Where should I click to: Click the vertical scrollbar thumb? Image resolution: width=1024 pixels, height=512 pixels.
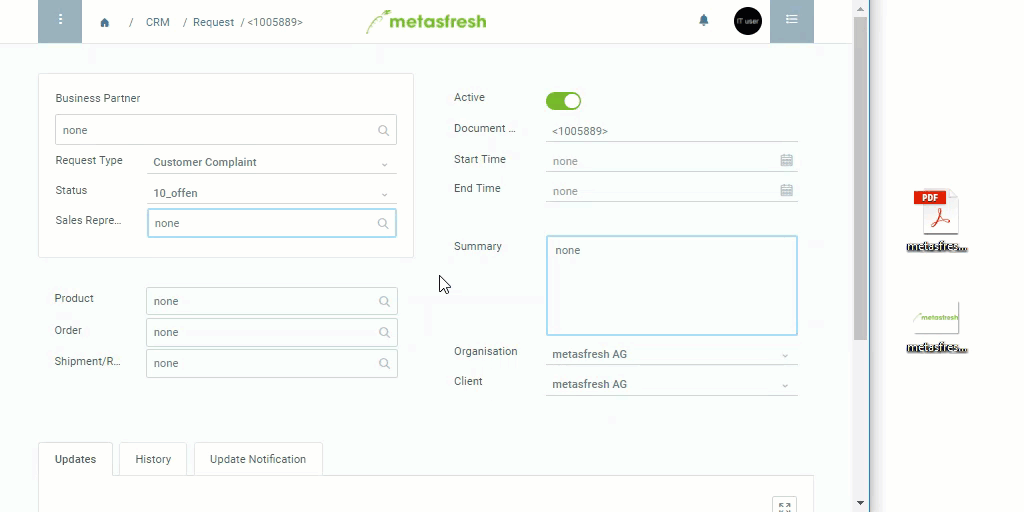(860, 178)
